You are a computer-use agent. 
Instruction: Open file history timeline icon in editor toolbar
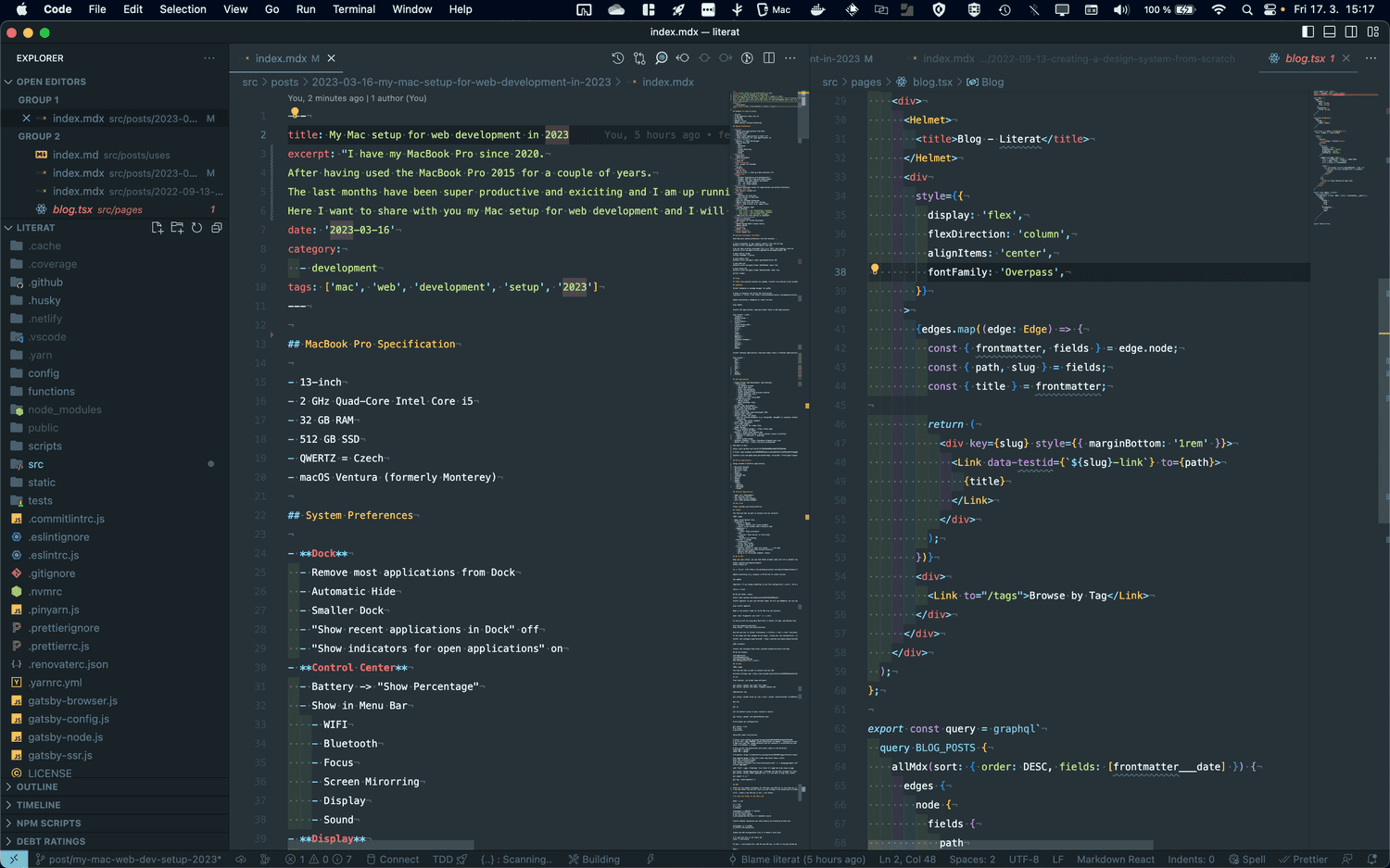618,58
